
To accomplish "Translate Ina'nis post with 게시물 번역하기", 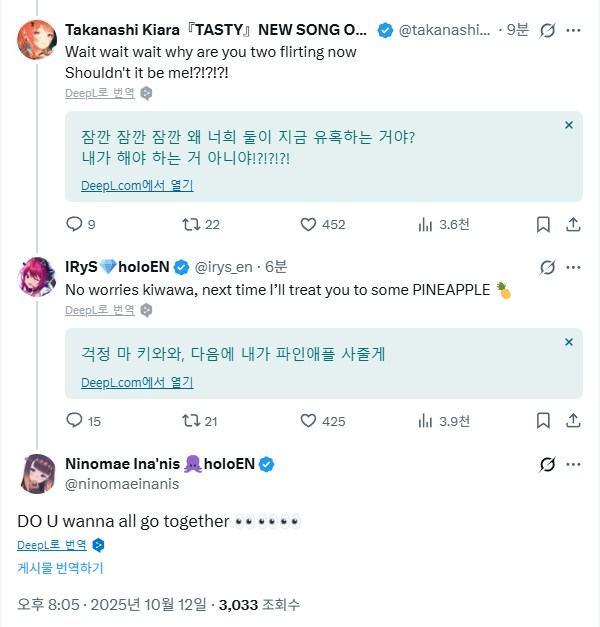I will tap(60, 568).
